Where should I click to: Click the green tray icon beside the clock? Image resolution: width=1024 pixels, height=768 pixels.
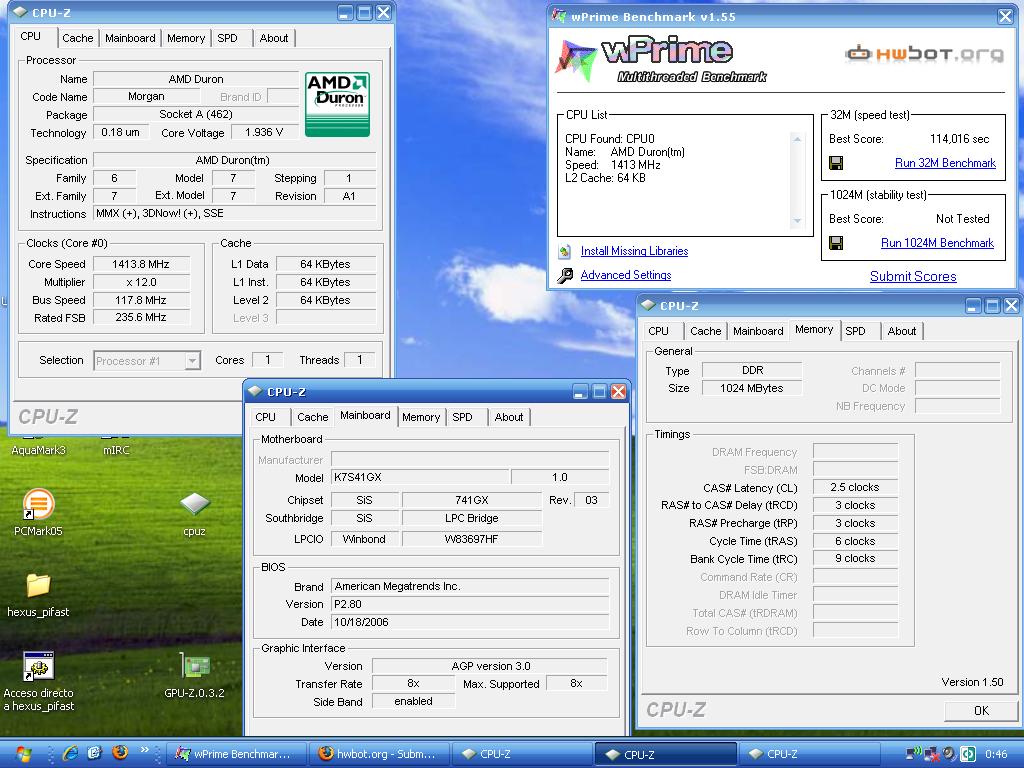click(968, 754)
